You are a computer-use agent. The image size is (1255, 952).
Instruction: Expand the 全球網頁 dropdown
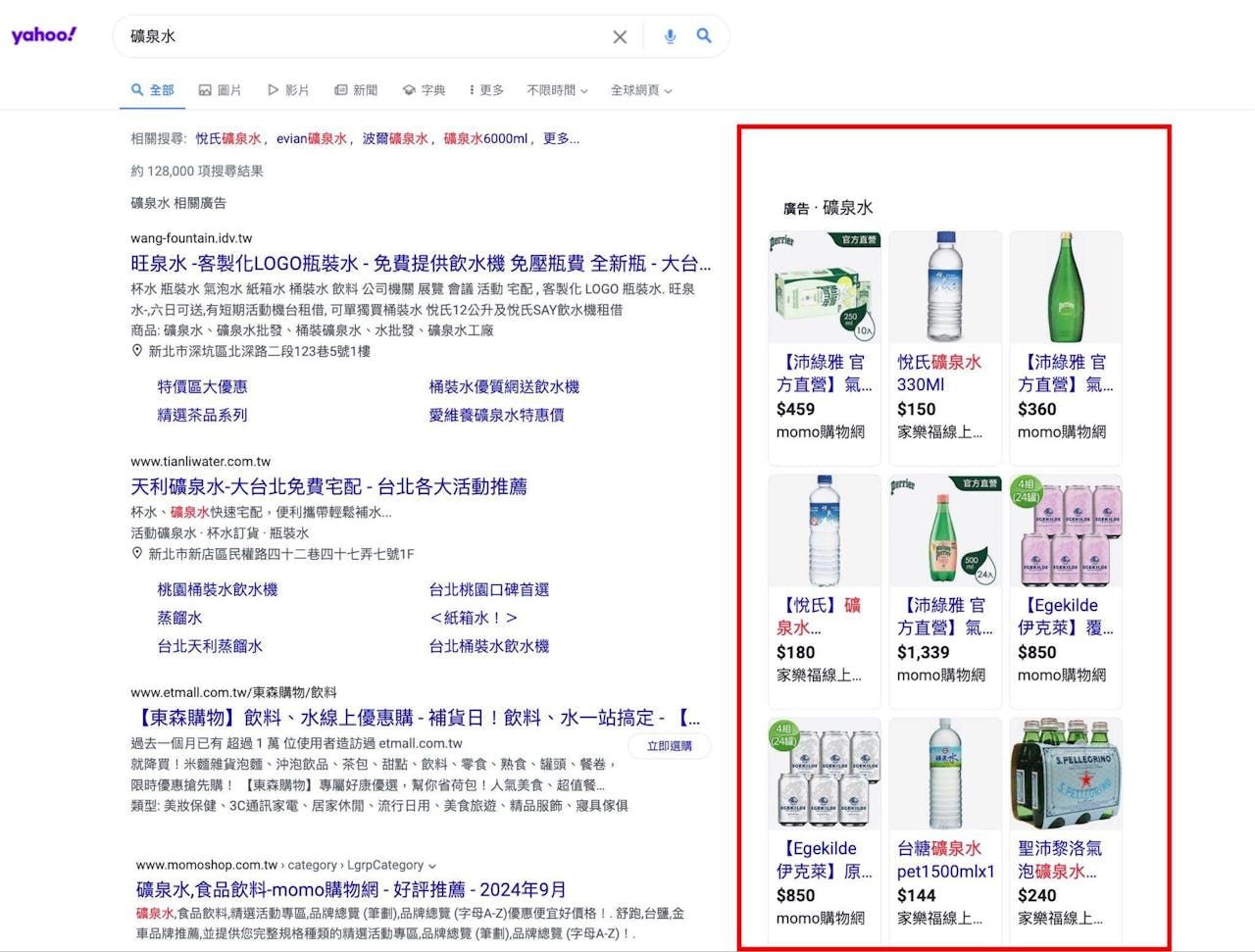(641, 90)
